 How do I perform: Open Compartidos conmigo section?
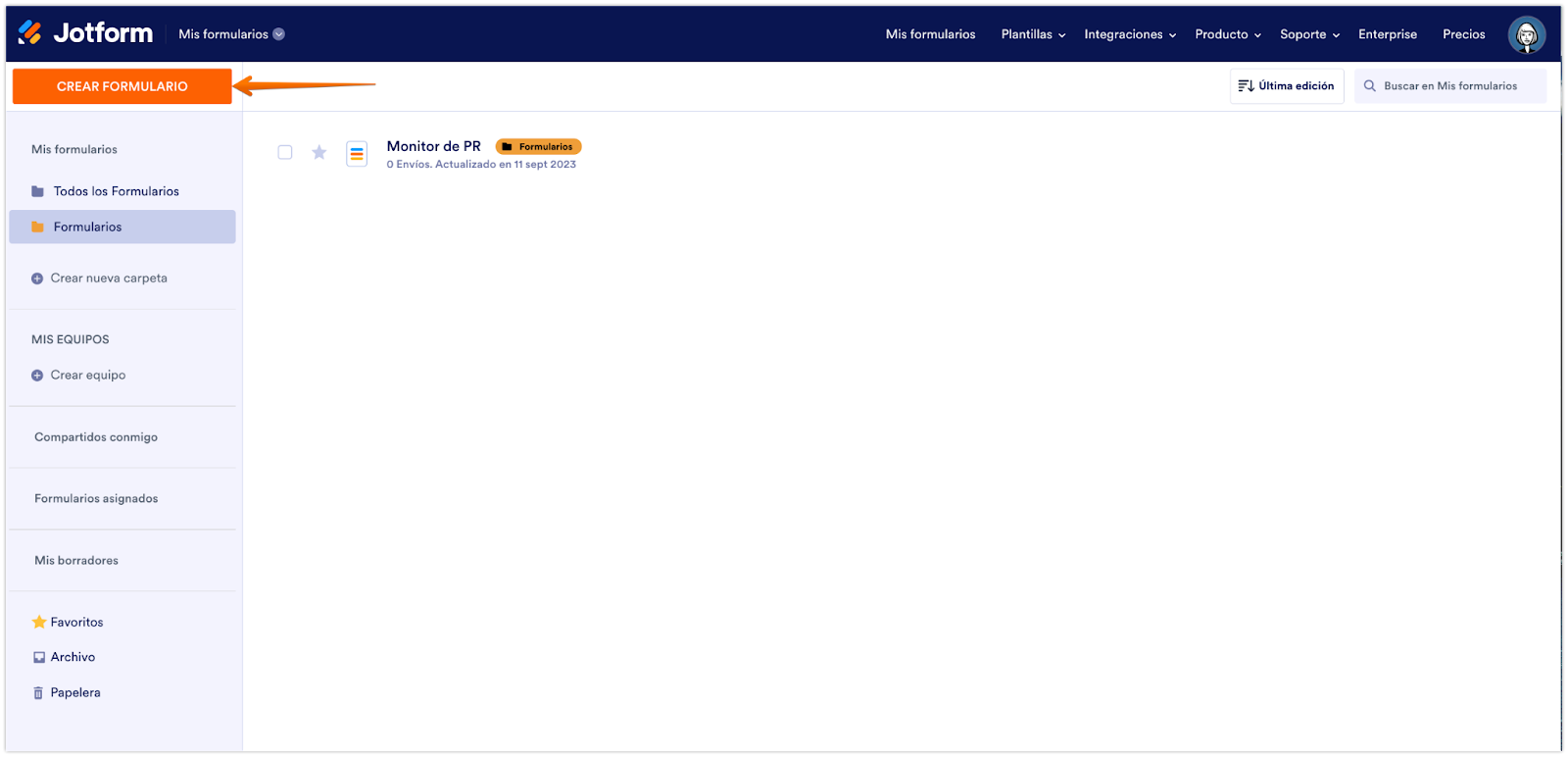(96, 437)
